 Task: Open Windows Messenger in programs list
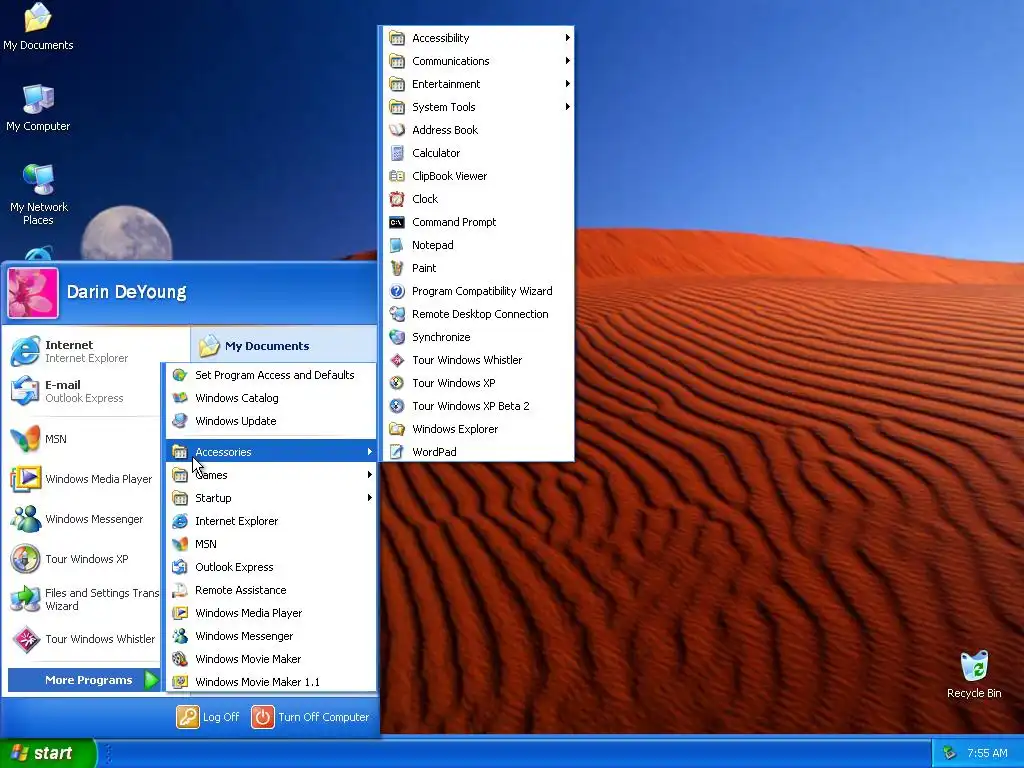click(271, 636)
